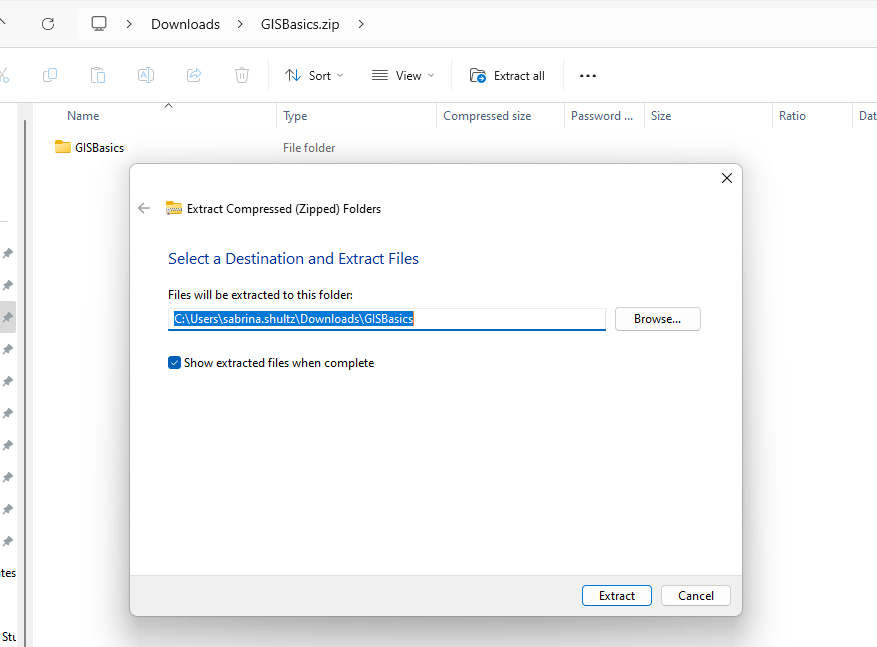Viewport: 877px width, 647px height.
Task: Open the Browse... folder picker
Action: (x=657, y=319)
